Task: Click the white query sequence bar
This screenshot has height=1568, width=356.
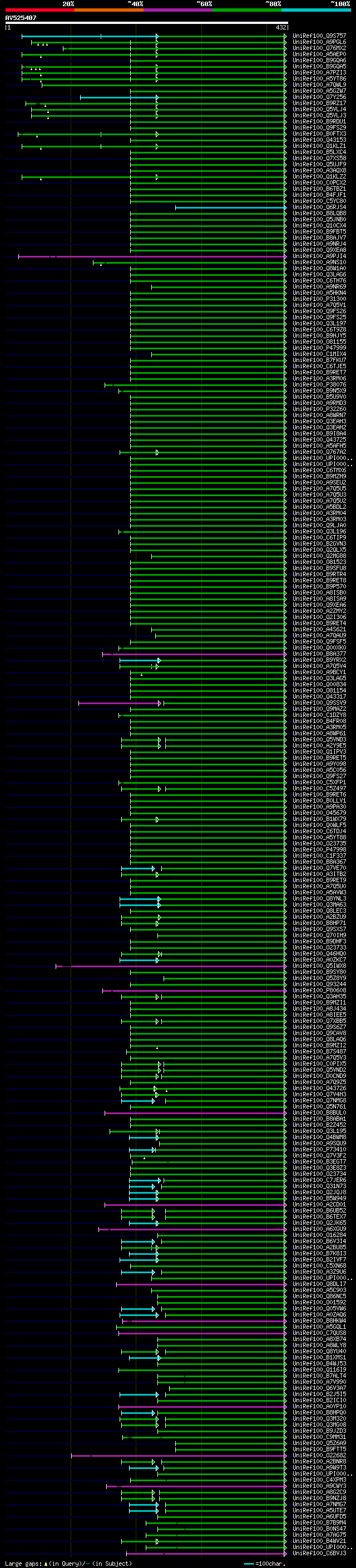Action: click(x=147, y=22)
